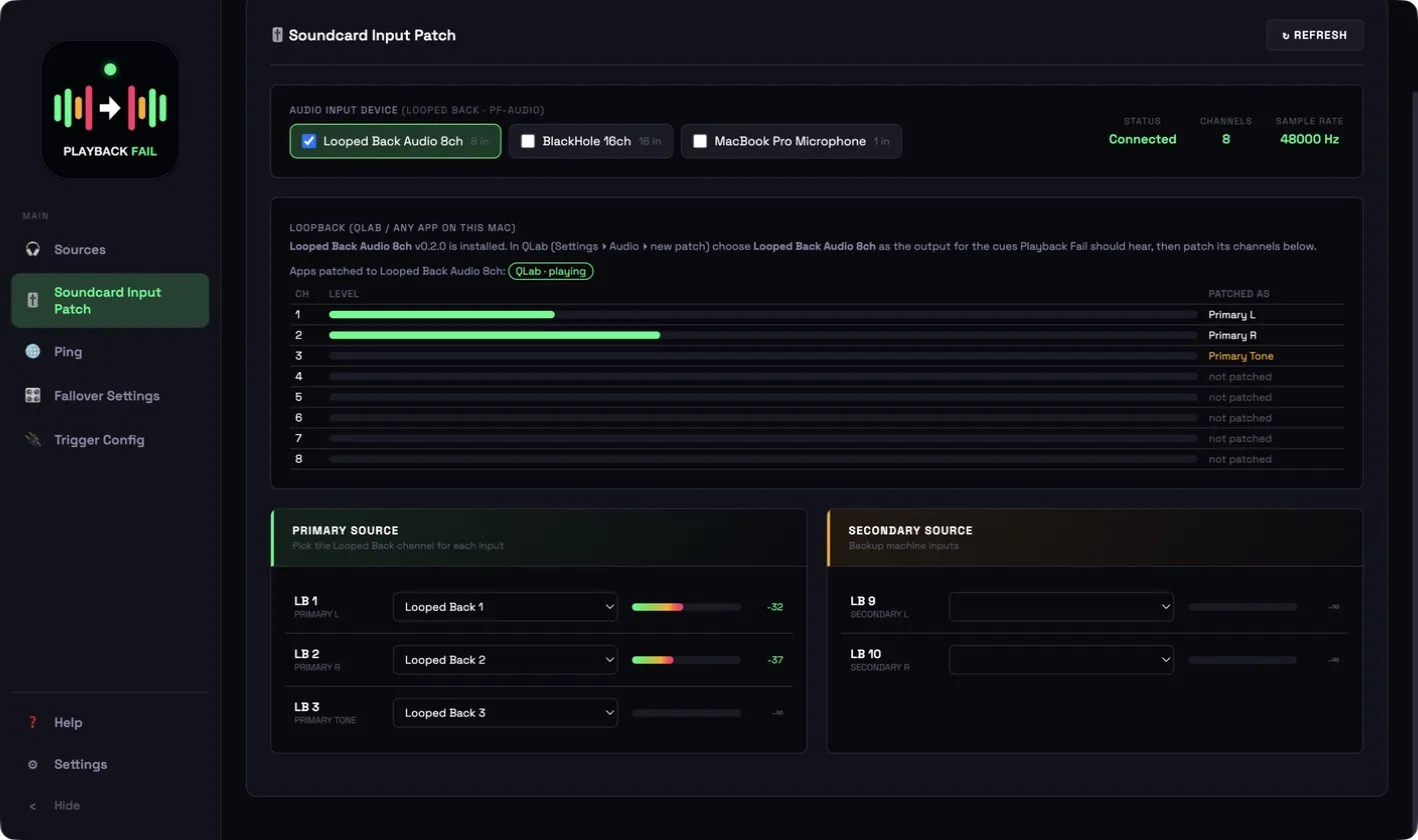
Task: Navigate to Trigger Config
Action: click(110, 440)
